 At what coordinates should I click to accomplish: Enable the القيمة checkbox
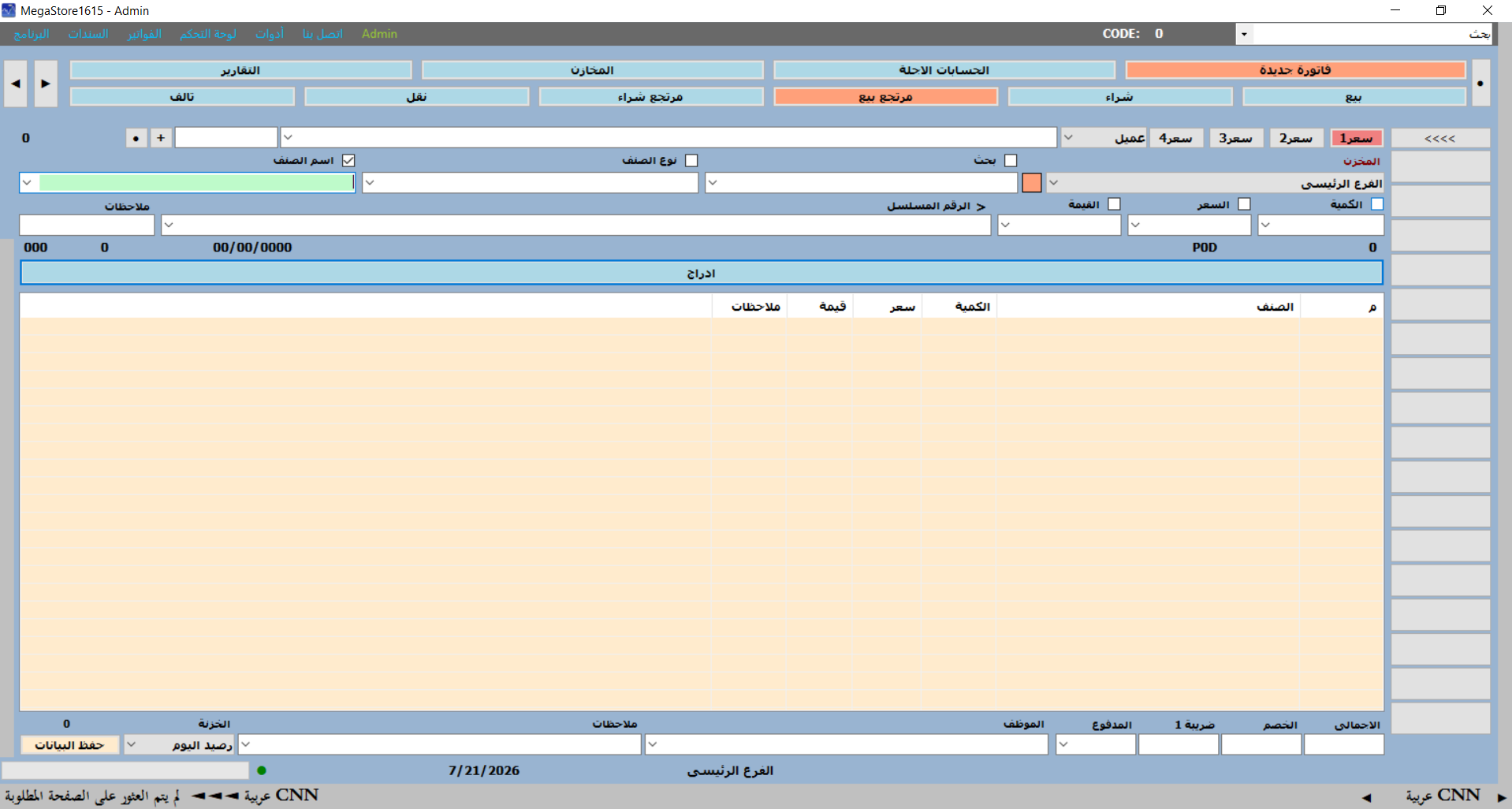[x=1114, y=203]
